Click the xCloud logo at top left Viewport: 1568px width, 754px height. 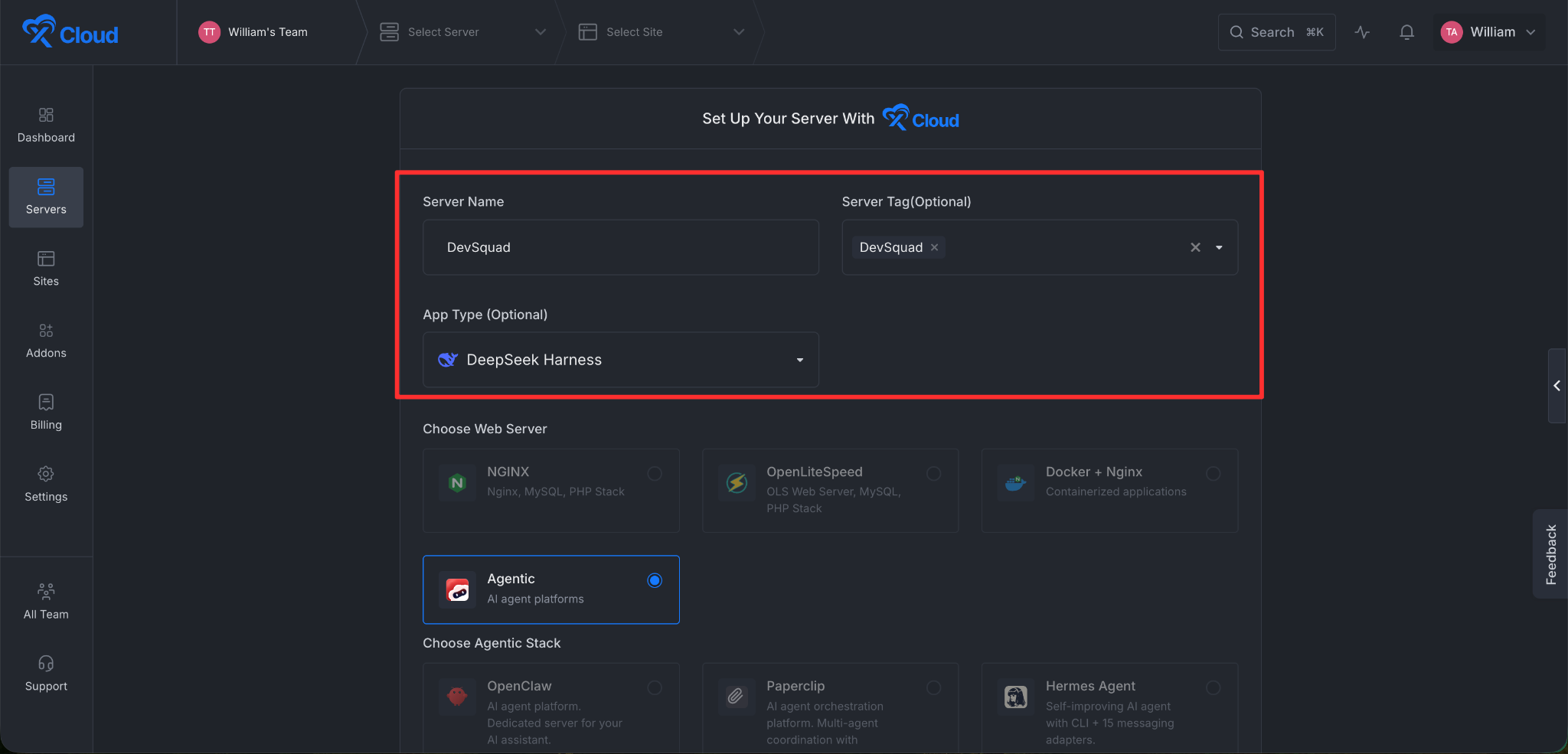tap(70, 31)
